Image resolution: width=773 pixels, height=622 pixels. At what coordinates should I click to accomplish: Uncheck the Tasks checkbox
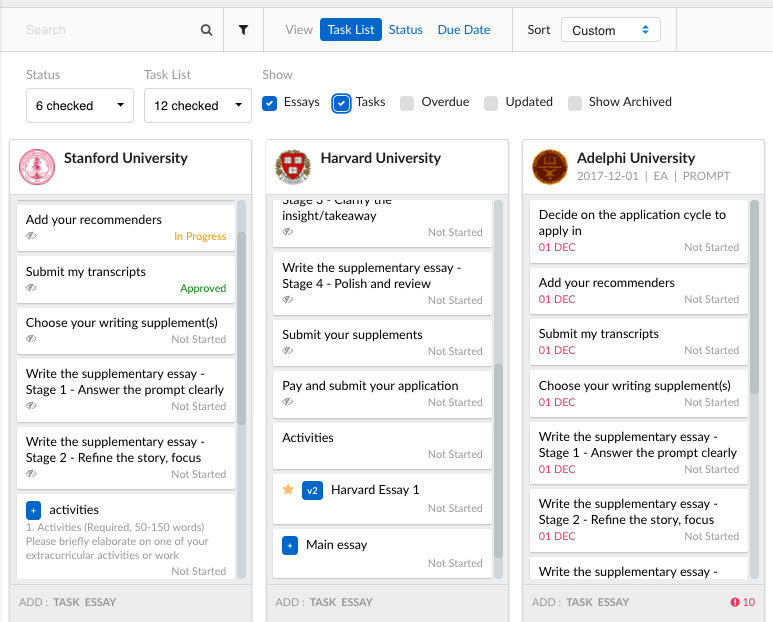(342, 104)
